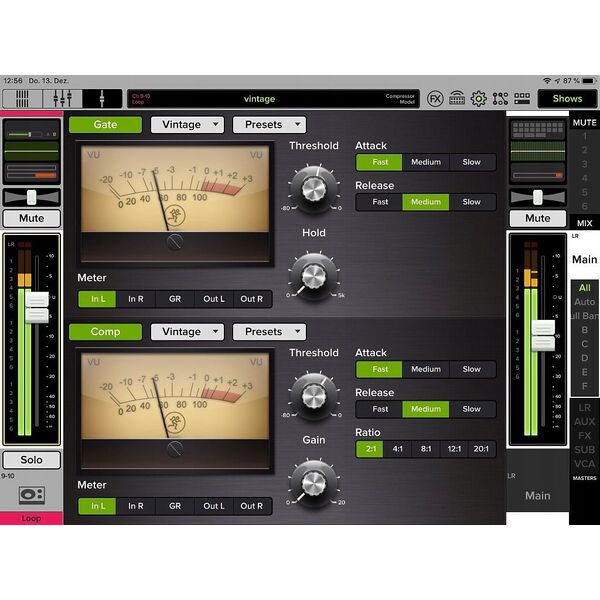Viewport: 600px width, 600px height.
Task: Tap the channel name display showing vintage
Action: click(274, 99)
